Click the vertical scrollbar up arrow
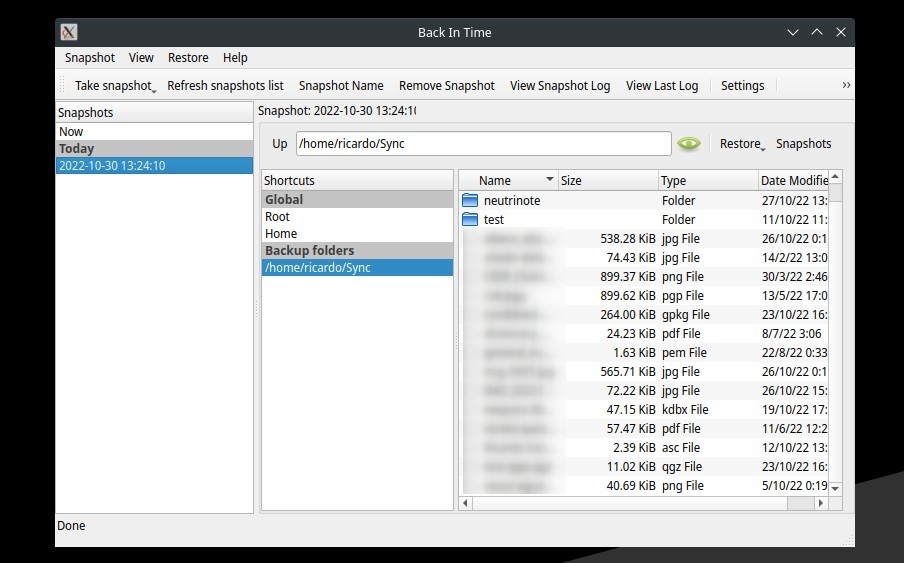Viewport: 904px width, 563px height. (835, 176)
